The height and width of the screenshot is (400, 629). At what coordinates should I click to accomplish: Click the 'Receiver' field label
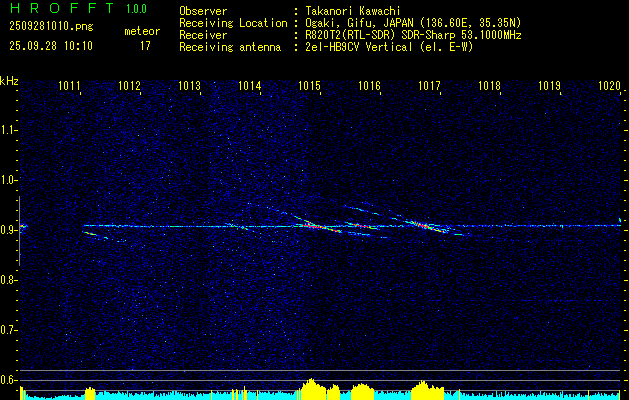click(203, 35)
